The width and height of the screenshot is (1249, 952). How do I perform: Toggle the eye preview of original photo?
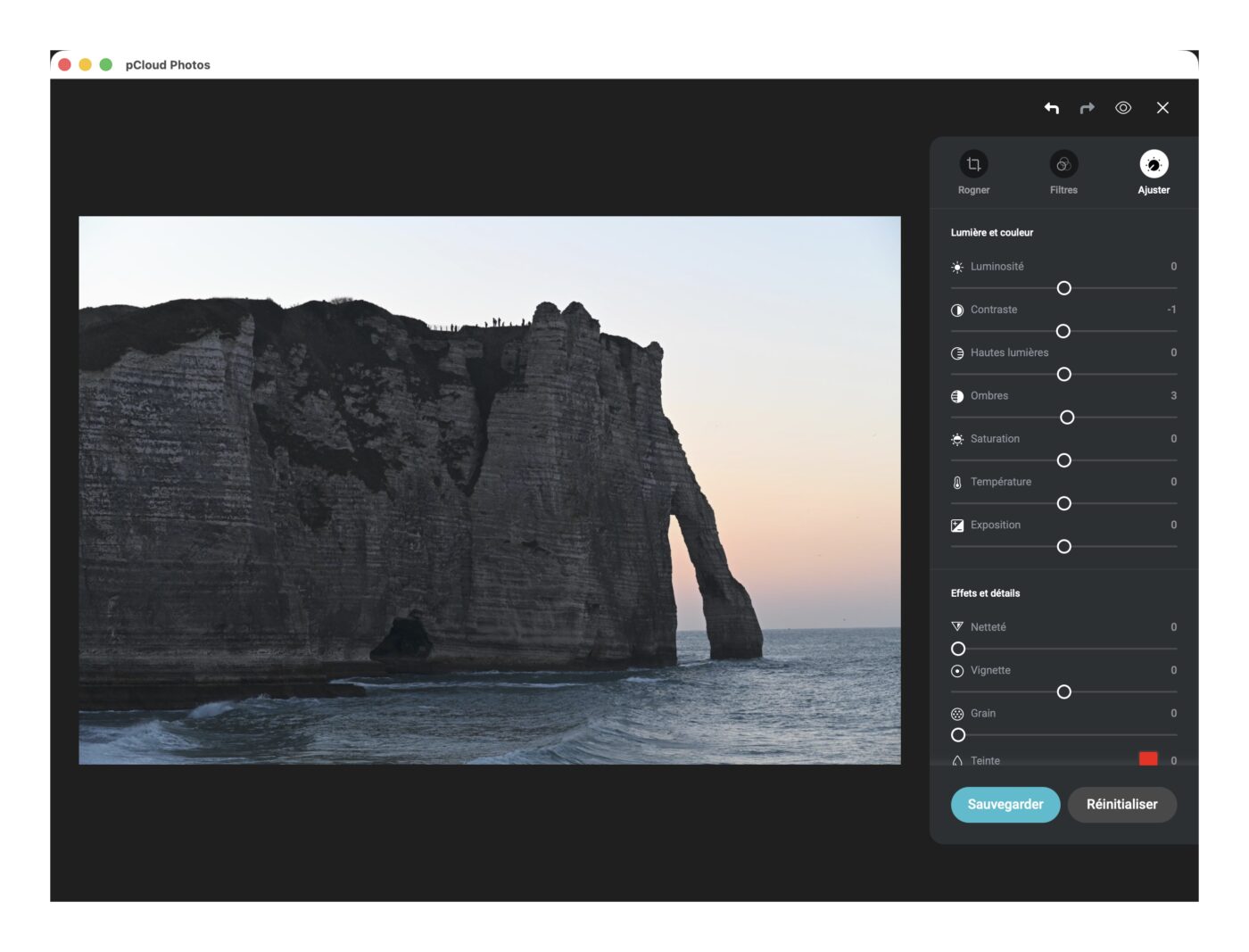[1123, 108]
